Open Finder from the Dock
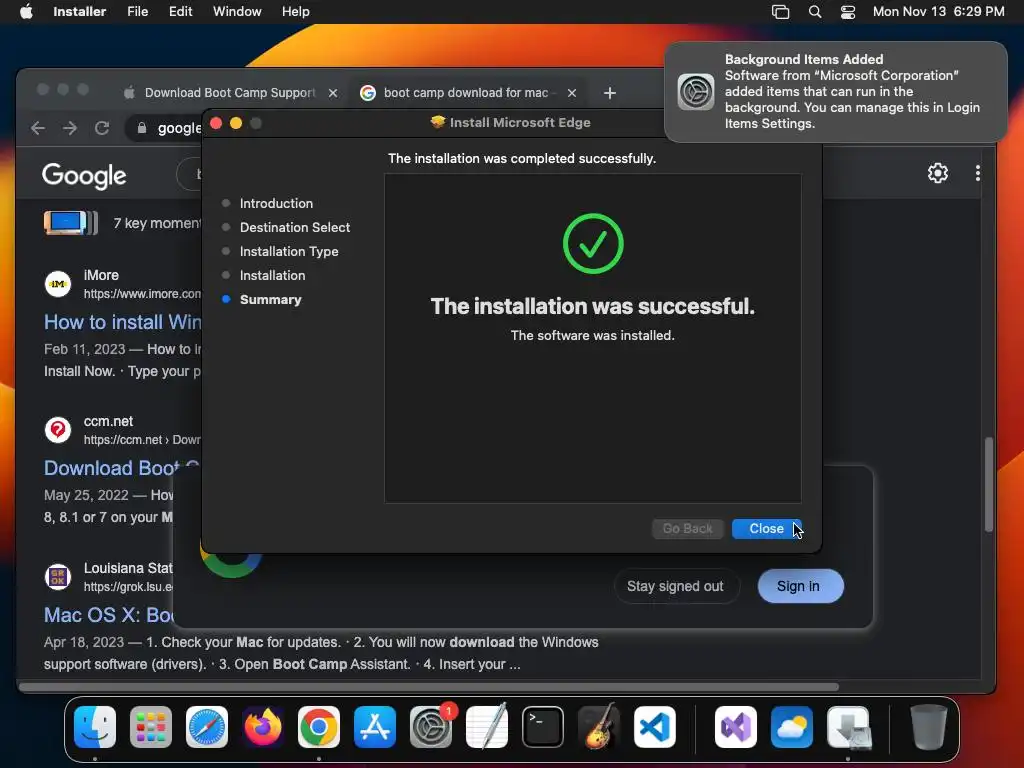The height and width of the screenshot is (768, 1024). [95, 727]
